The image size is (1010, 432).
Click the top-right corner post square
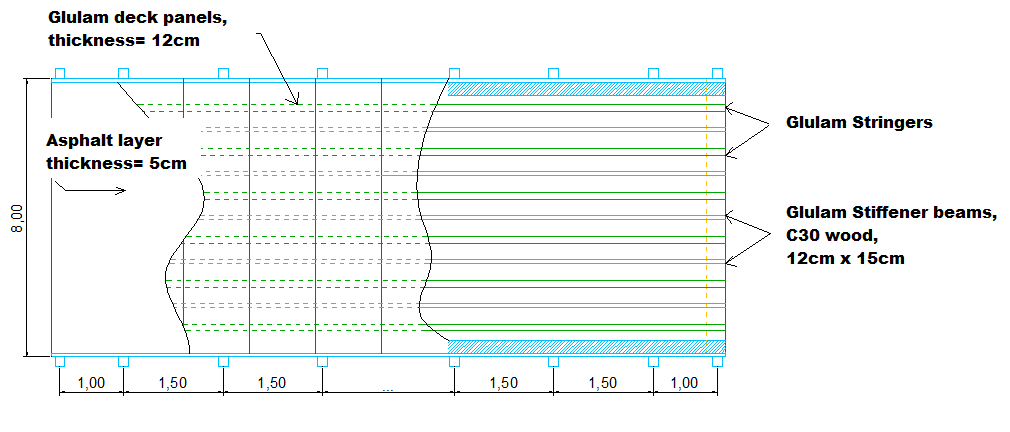(x=716, y=73)
